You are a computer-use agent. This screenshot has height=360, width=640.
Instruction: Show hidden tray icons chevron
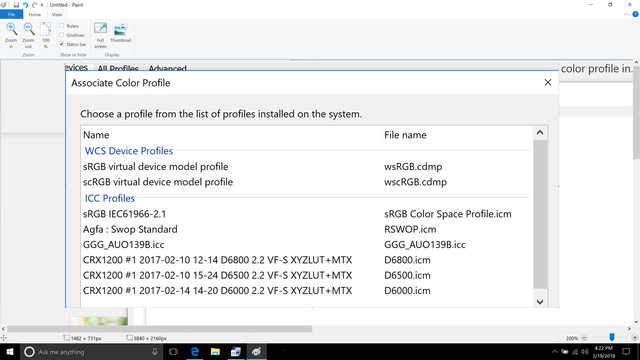pos(554,352)
